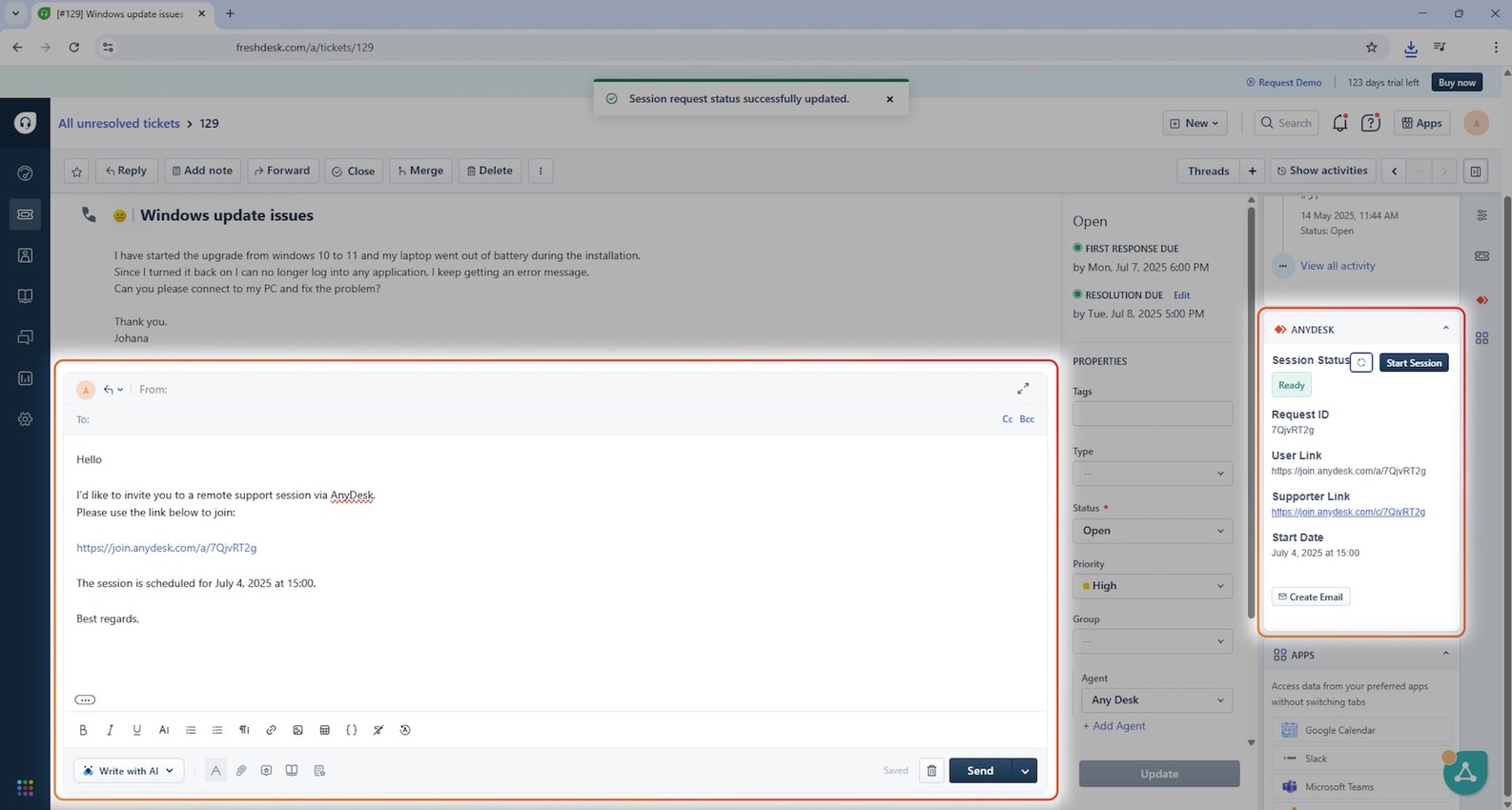Forward the ticket

point(282,171)
